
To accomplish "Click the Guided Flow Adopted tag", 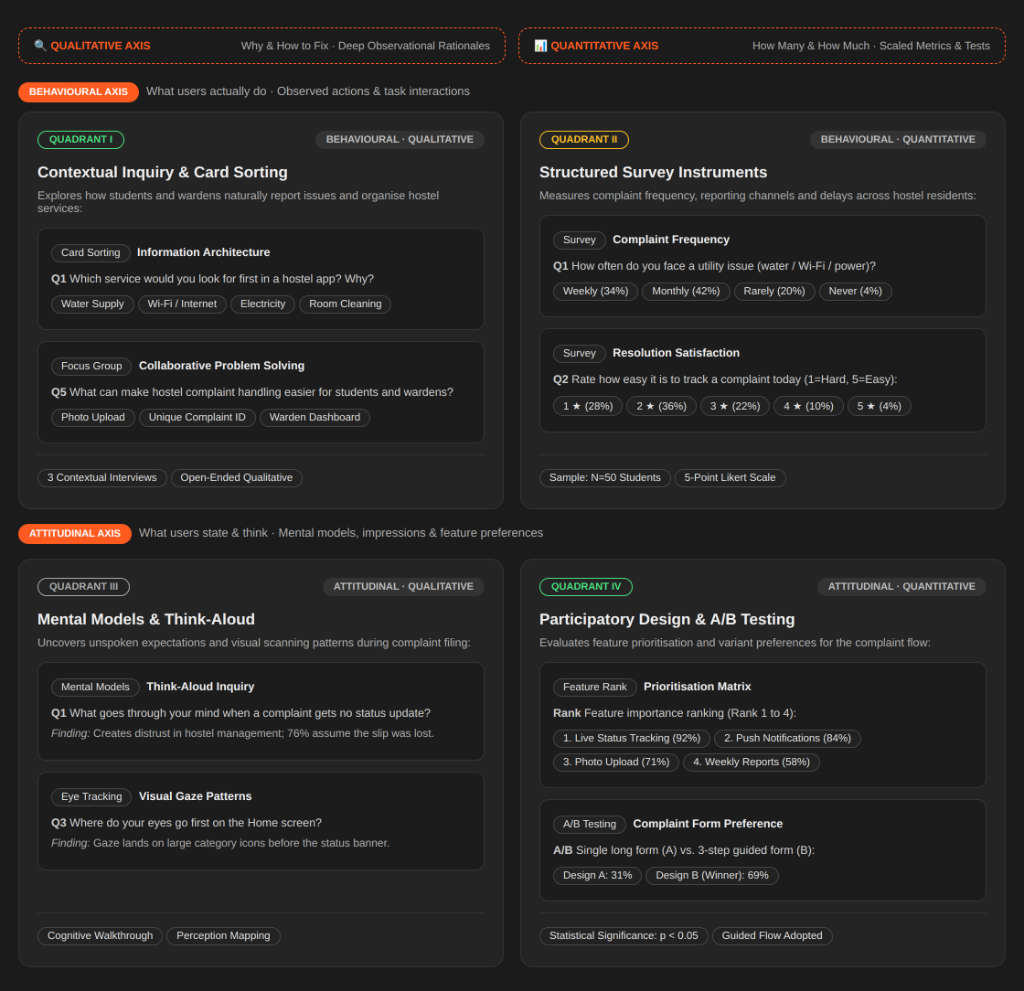I will 773,936.
